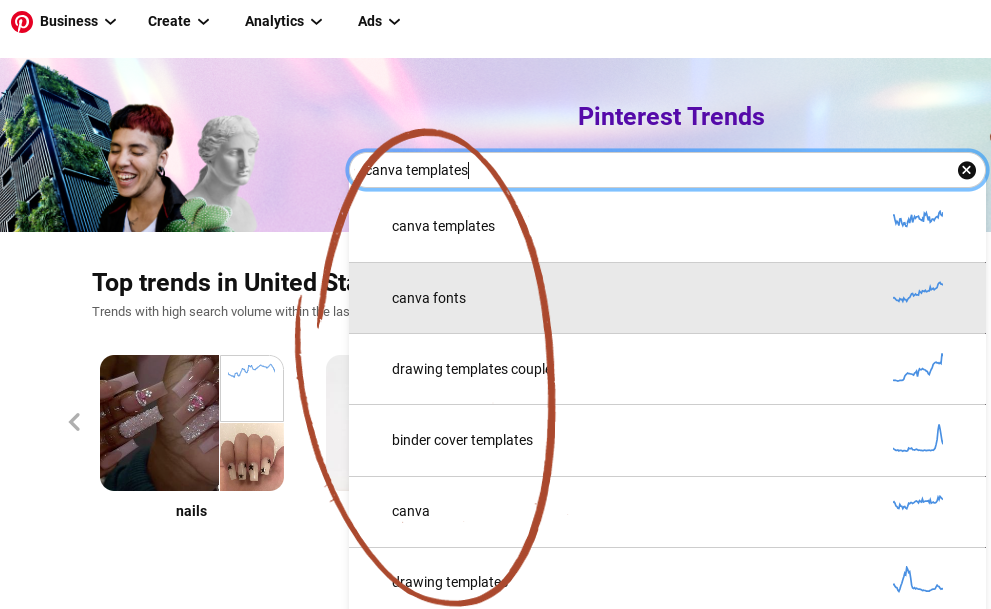Clear the search field with X icon
This screenshot has width=991, height=609.
[x=966, y=170]
